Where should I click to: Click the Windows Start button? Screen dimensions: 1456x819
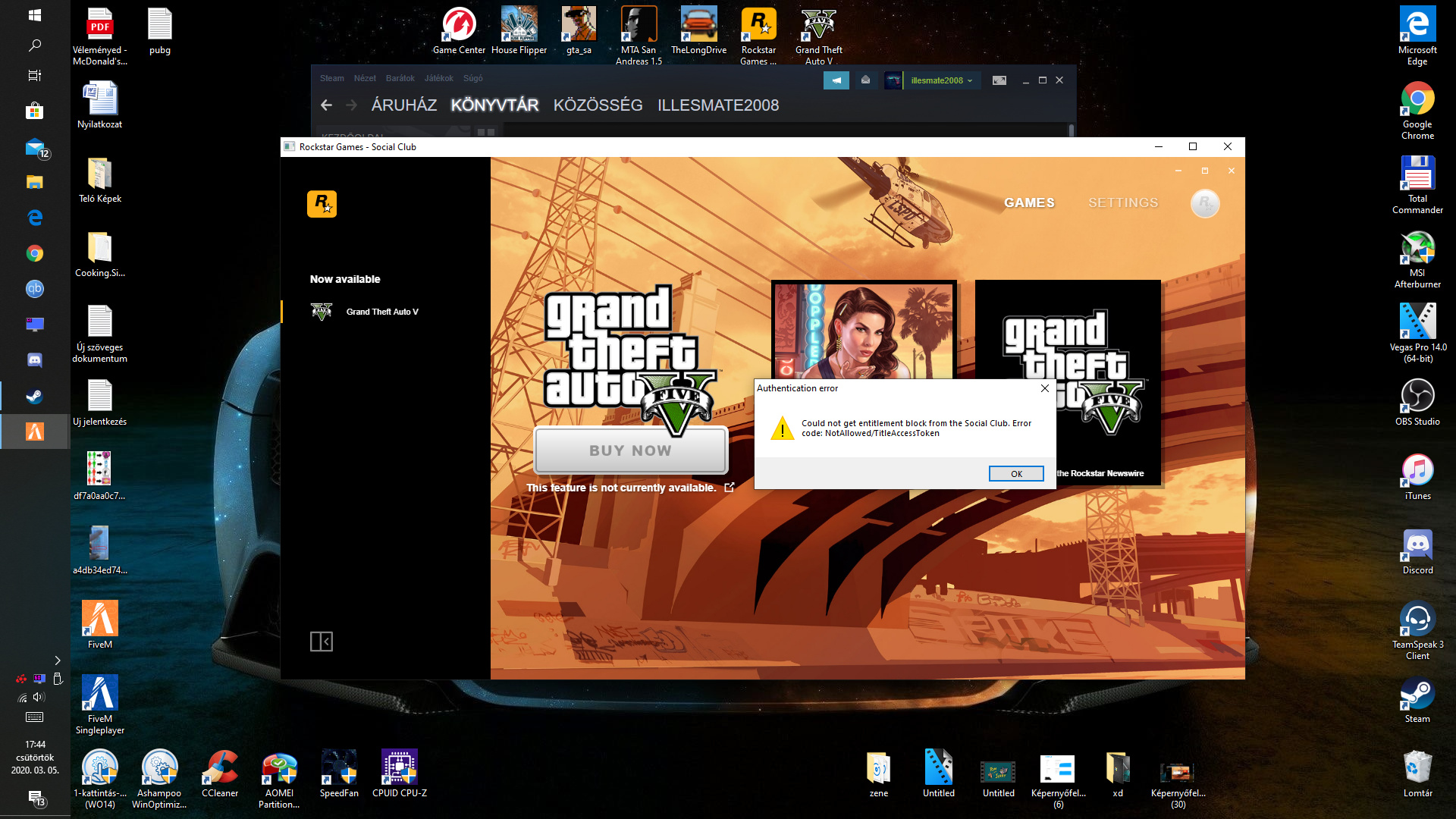35,14
